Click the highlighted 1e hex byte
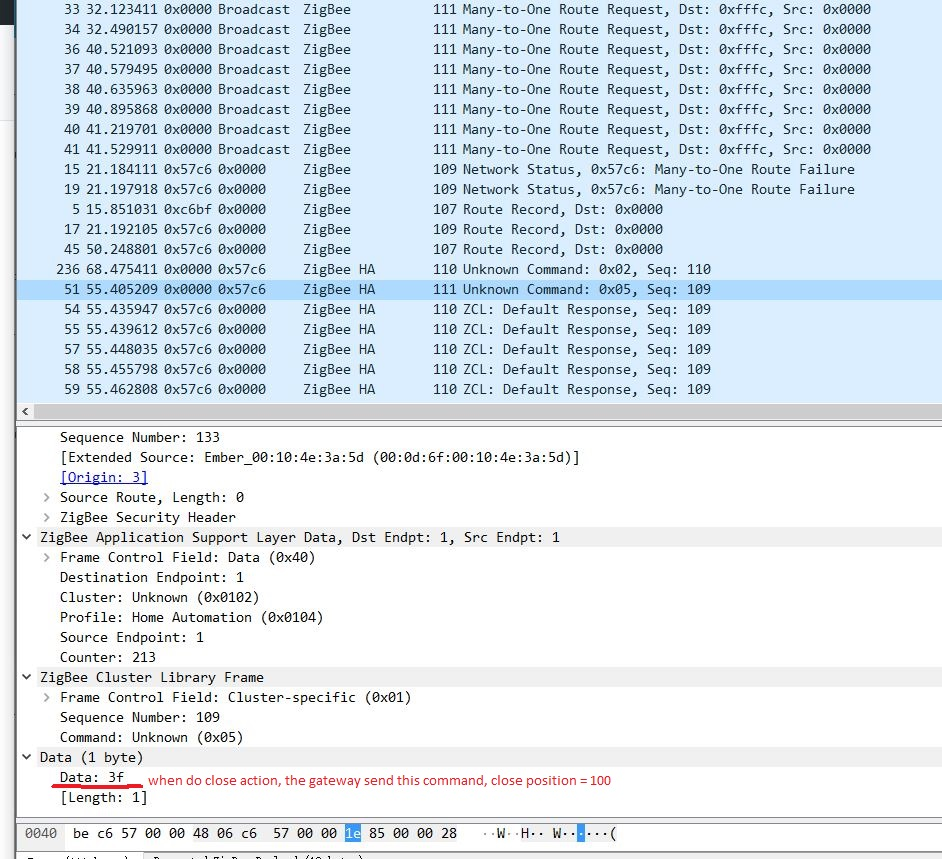Viewport: 942px width, 859px height. [352, 832]
